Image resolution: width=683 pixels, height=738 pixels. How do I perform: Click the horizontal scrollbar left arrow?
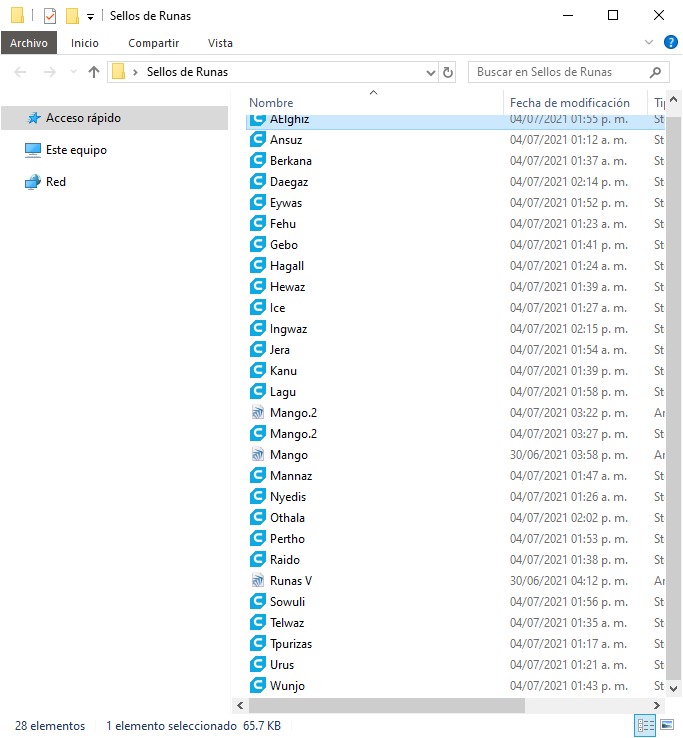[240, 705]
